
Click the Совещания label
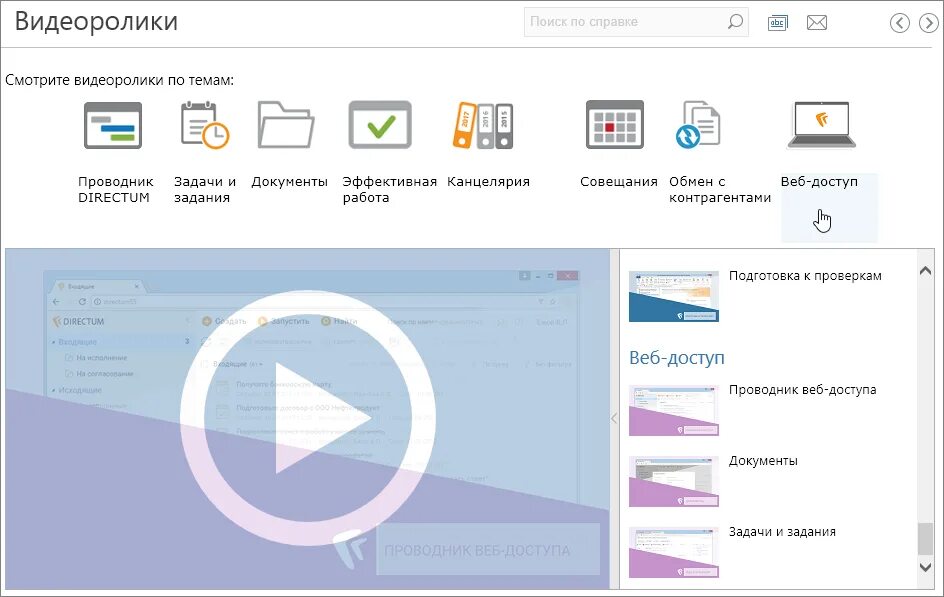tap(618, 182)
